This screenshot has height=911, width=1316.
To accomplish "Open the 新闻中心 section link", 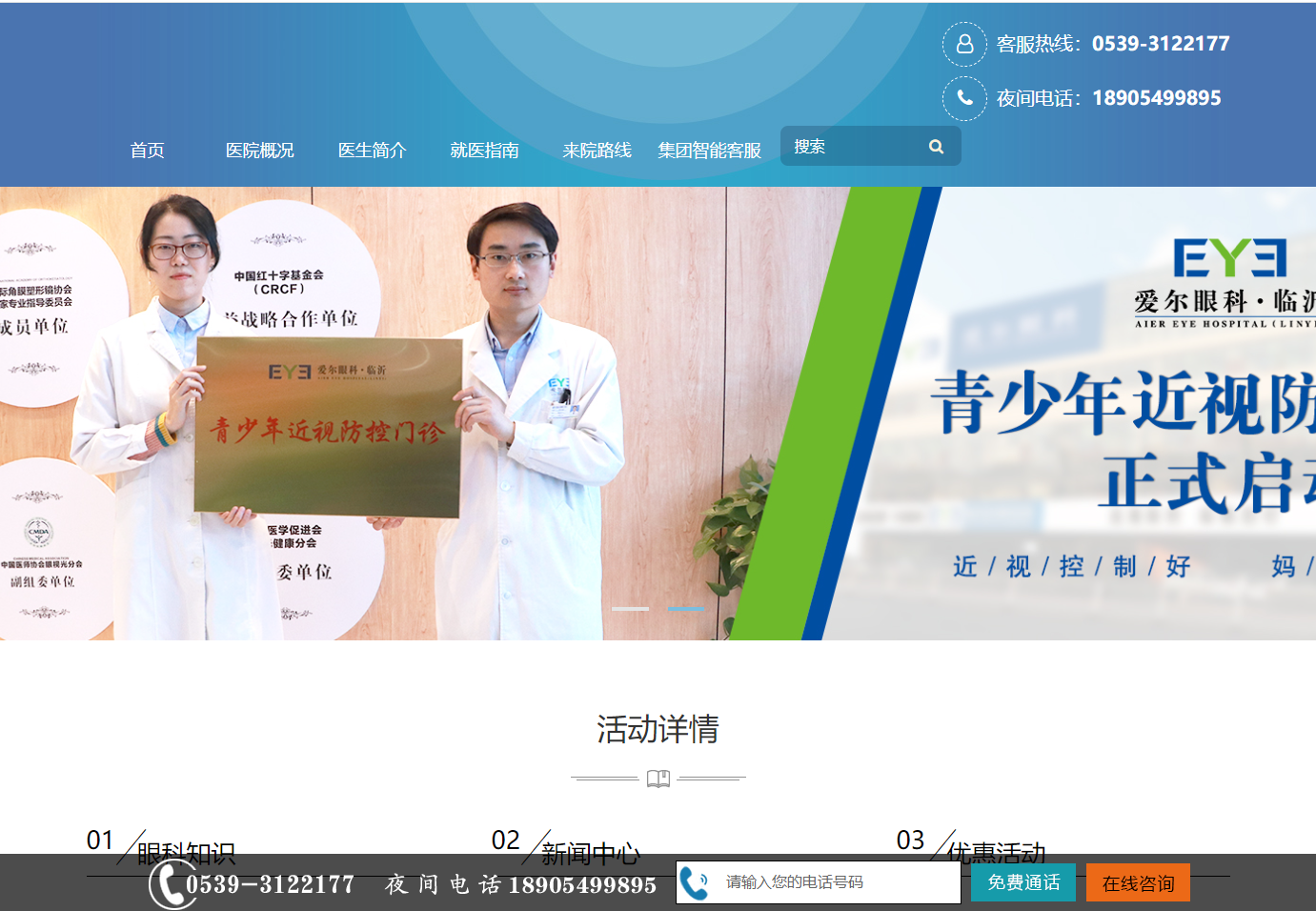I will pyautogui.click(x=591, y=853).
